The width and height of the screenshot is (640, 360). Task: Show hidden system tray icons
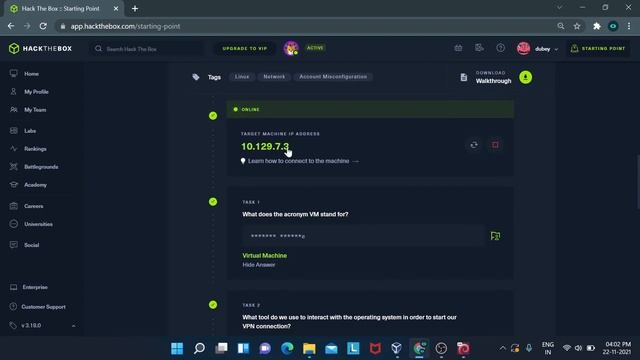(x=502, y=348)
